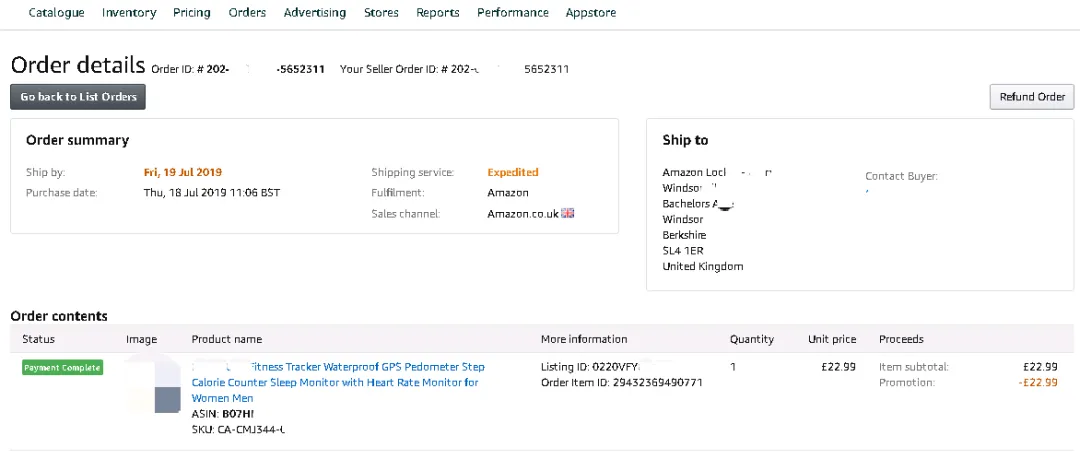Select the Expedited shipping service value
This screenshot has height=471, width=1080.
pos(512,172)
